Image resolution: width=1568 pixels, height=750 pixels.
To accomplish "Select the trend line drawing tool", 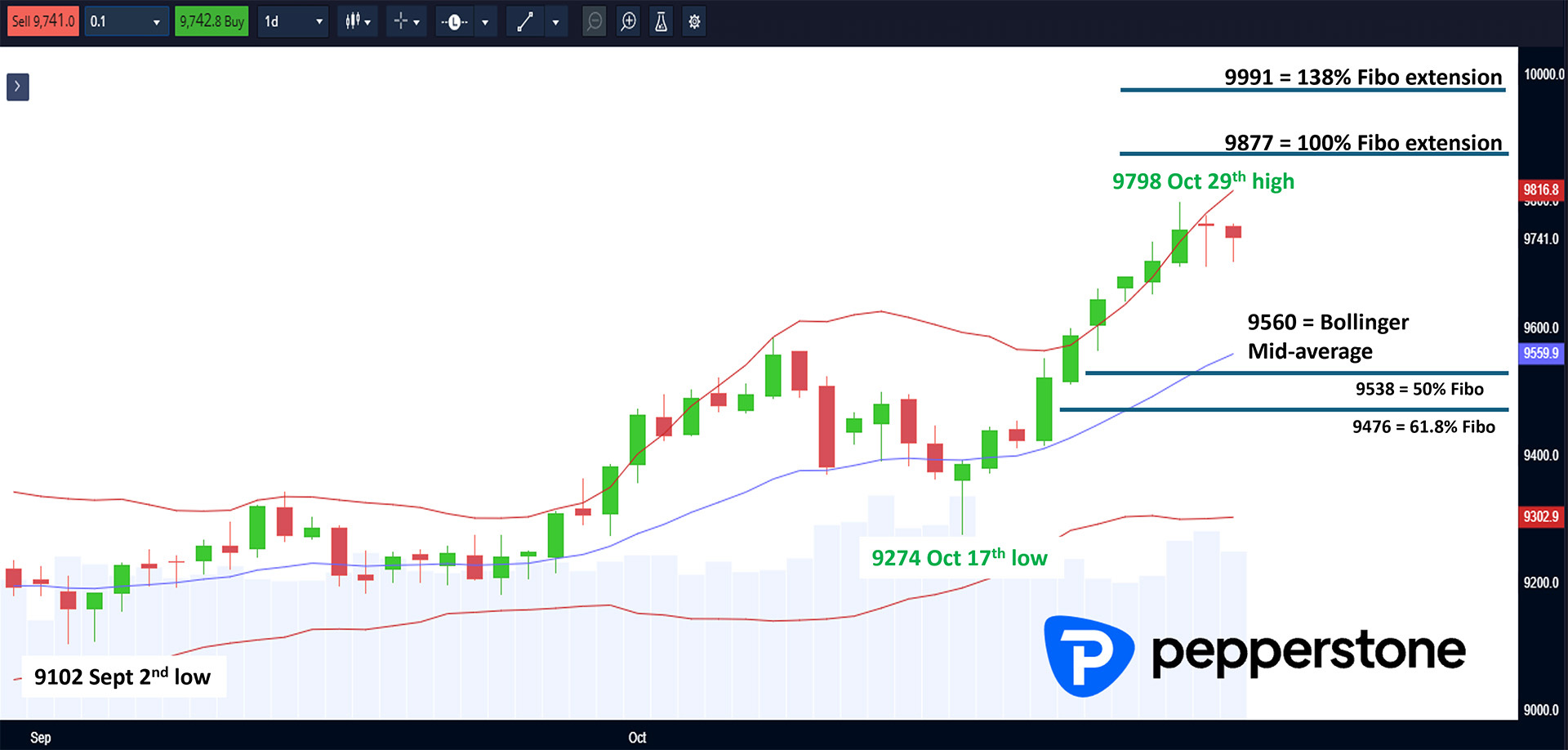I will [x=525, y=21].
